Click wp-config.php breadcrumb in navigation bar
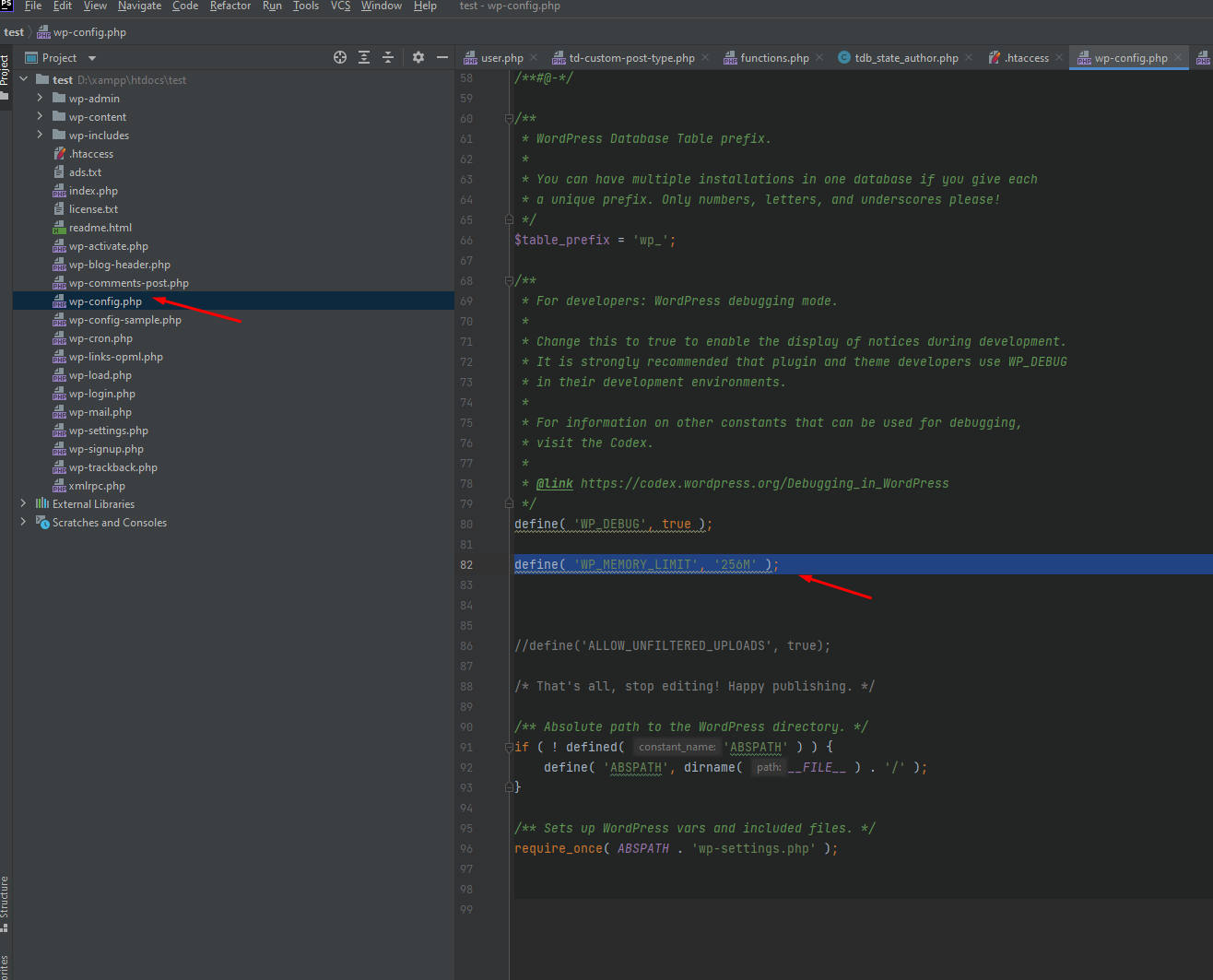 tap(82, 31)
